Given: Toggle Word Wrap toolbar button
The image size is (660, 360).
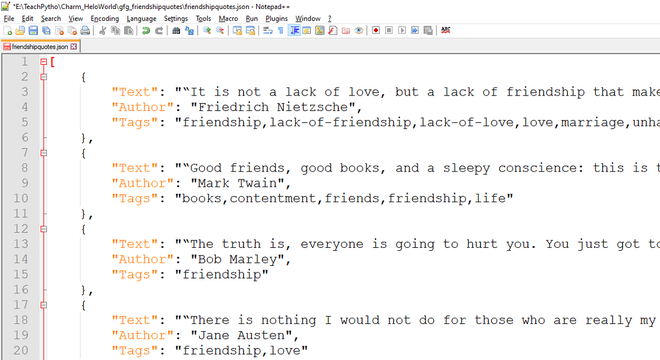Looking at the screenshot, I should 268,30.
